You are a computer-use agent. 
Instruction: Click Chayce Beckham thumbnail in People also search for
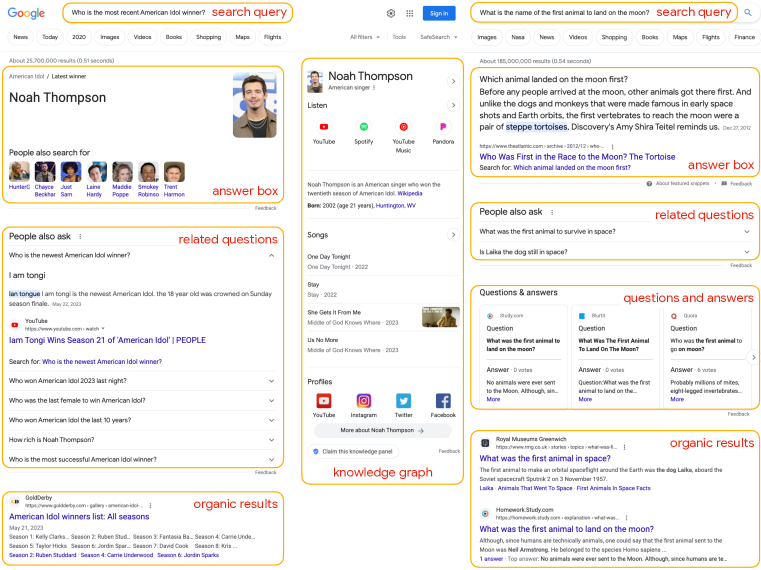pos(45,172)
